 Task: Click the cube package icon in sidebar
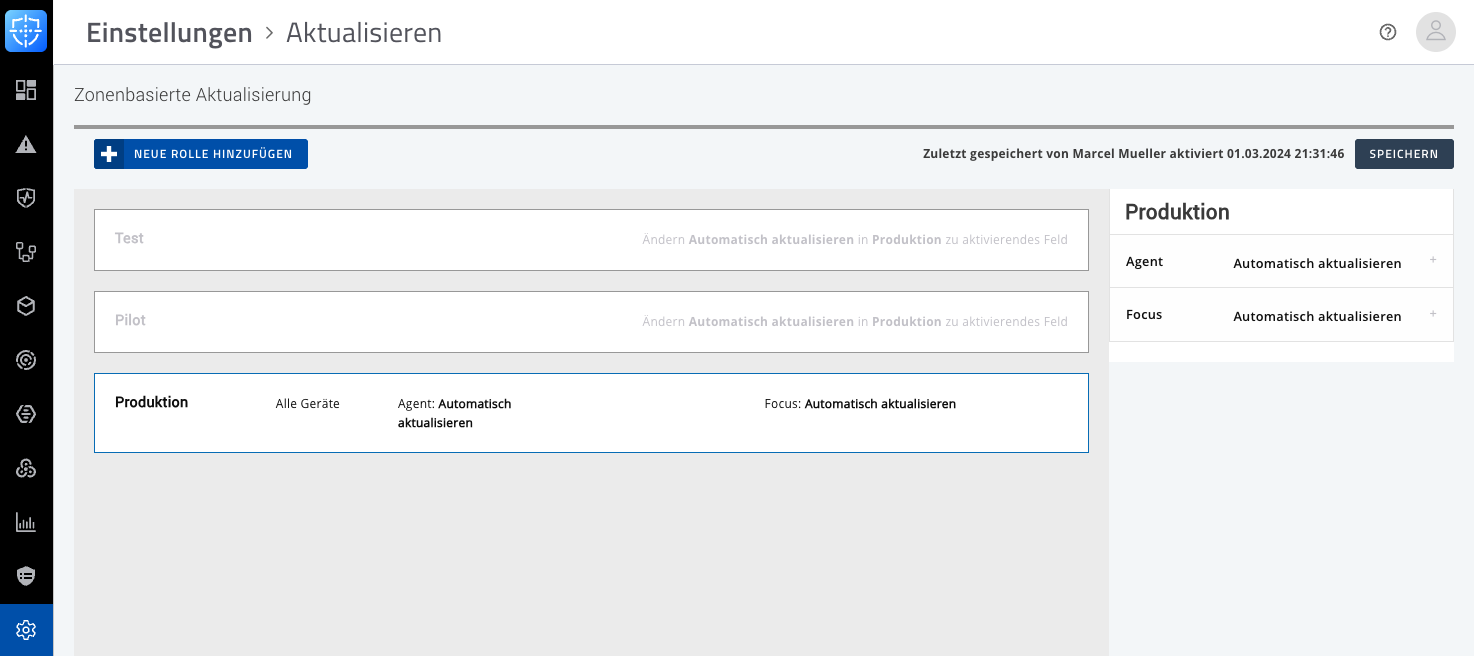[x=26, y=306]
